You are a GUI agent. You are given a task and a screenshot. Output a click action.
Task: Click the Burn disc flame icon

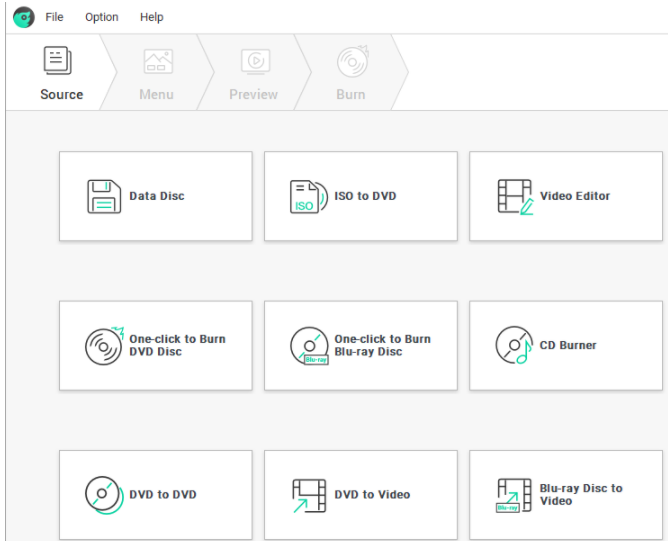tap(353, 61)
